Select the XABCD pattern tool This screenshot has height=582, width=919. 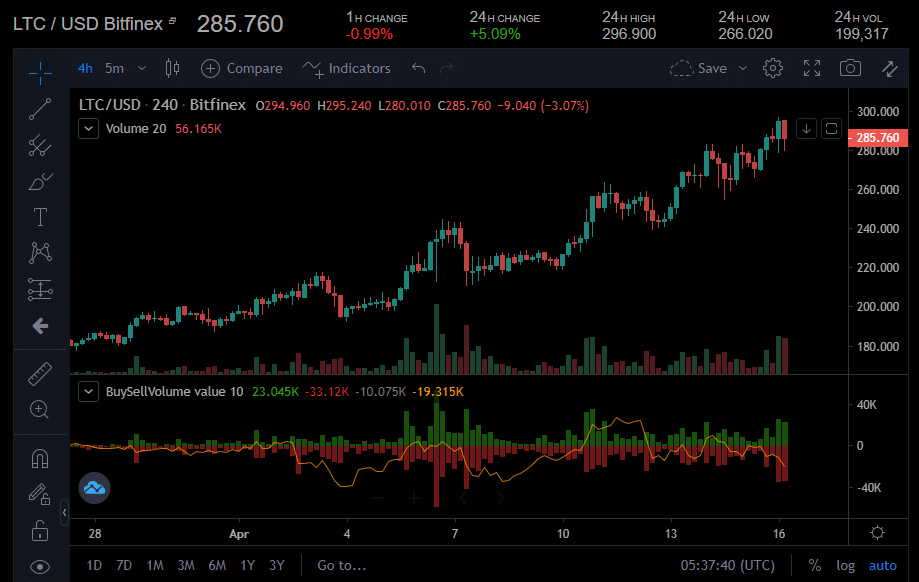(40, 253)
